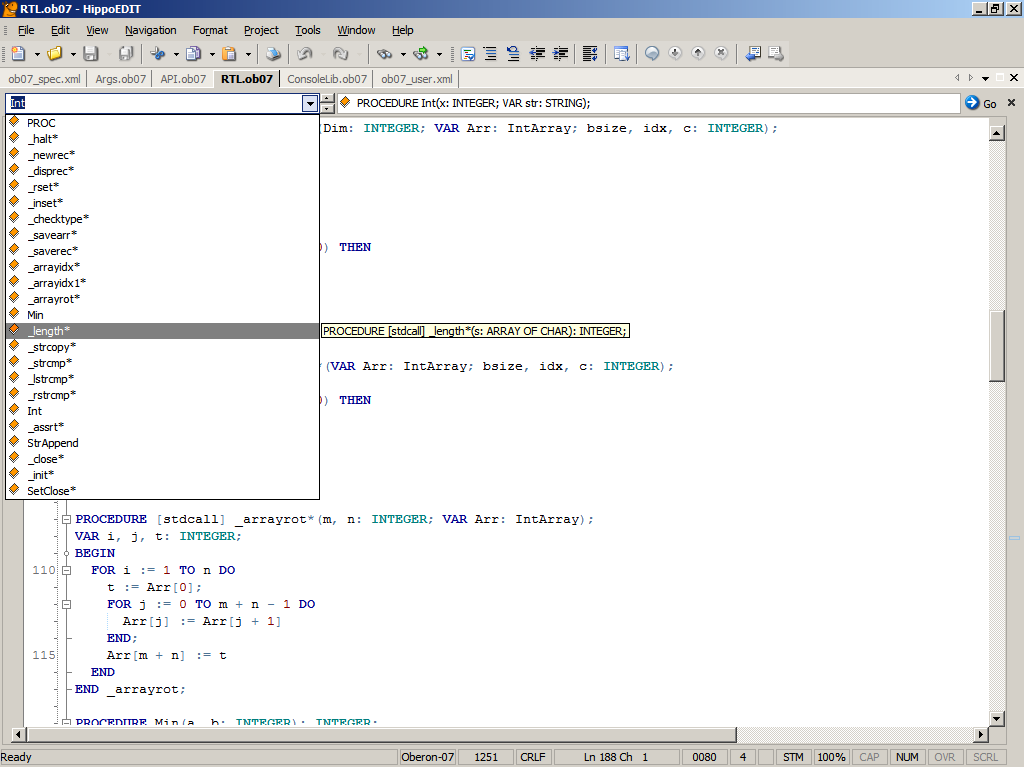Collapse the _arrayrot procedure fold marker
Viewport: 1024px width, 768px height.
[66, 520]
